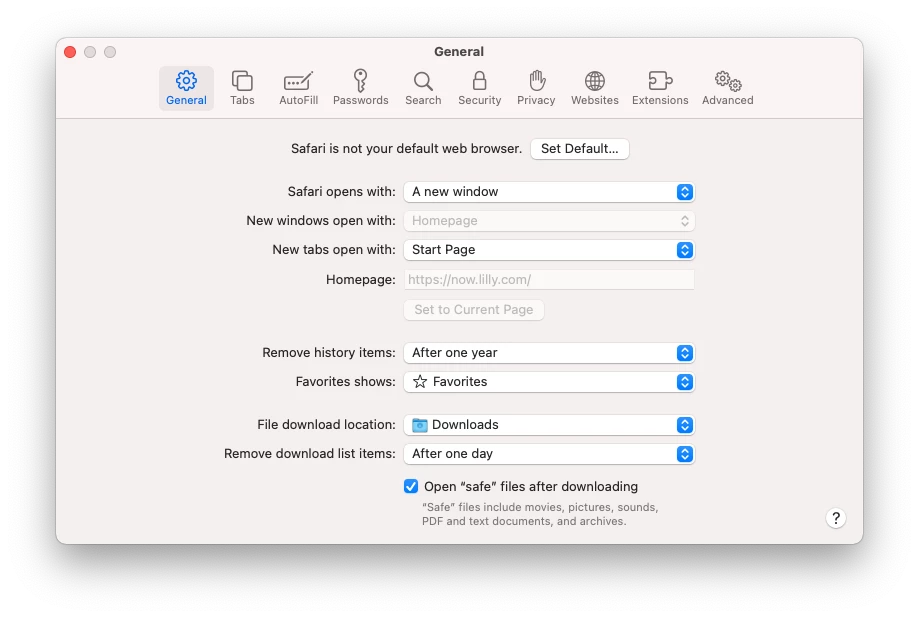Open the 'File download location' dropdown
Image resolution: width=919 pixels, height=618 pixels.
point(549,425)
